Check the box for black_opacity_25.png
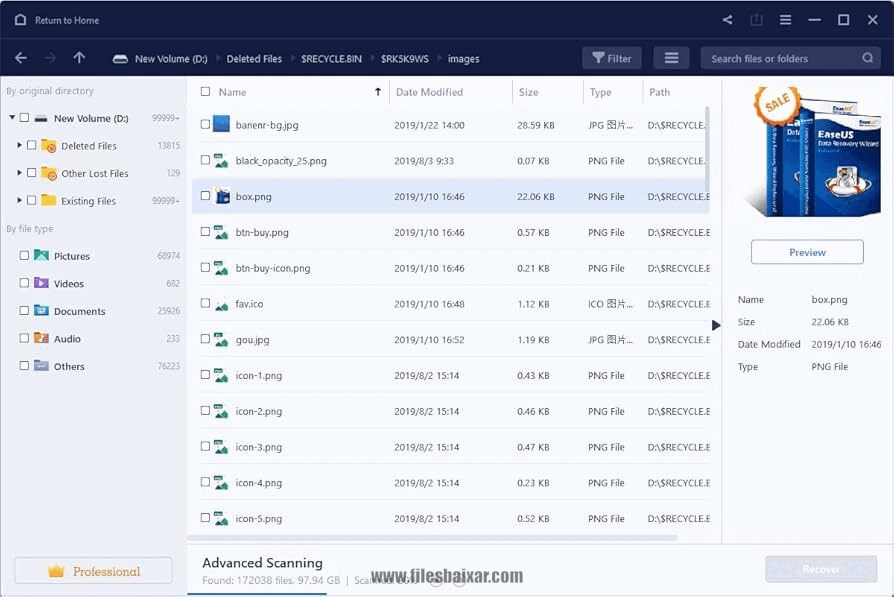Image resolution: width=894 pixels, height=597 pixels. click(205, 160)
